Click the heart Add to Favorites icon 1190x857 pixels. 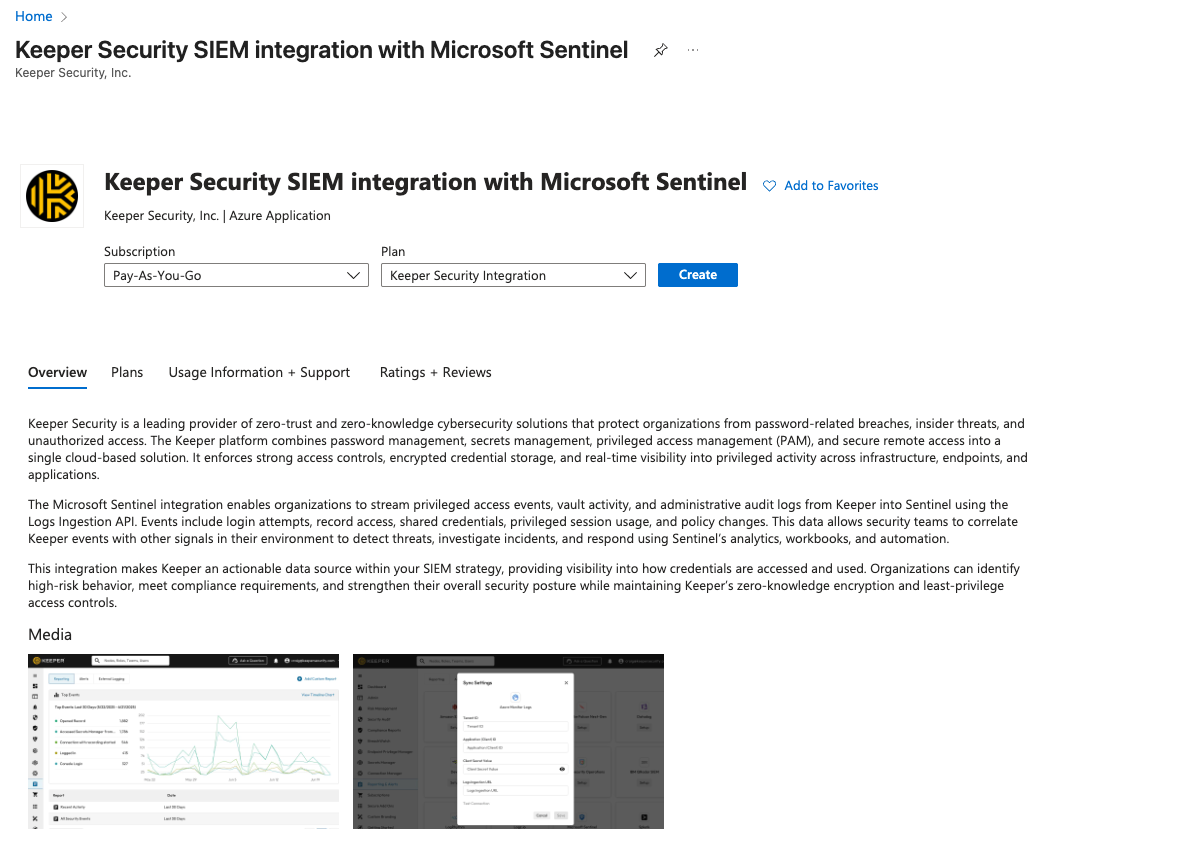pyautogui.click(x=769, y=186)
